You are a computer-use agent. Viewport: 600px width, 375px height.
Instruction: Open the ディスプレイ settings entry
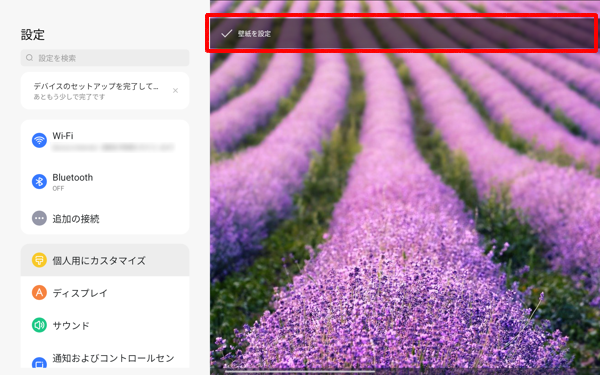(x=105, y=293)
